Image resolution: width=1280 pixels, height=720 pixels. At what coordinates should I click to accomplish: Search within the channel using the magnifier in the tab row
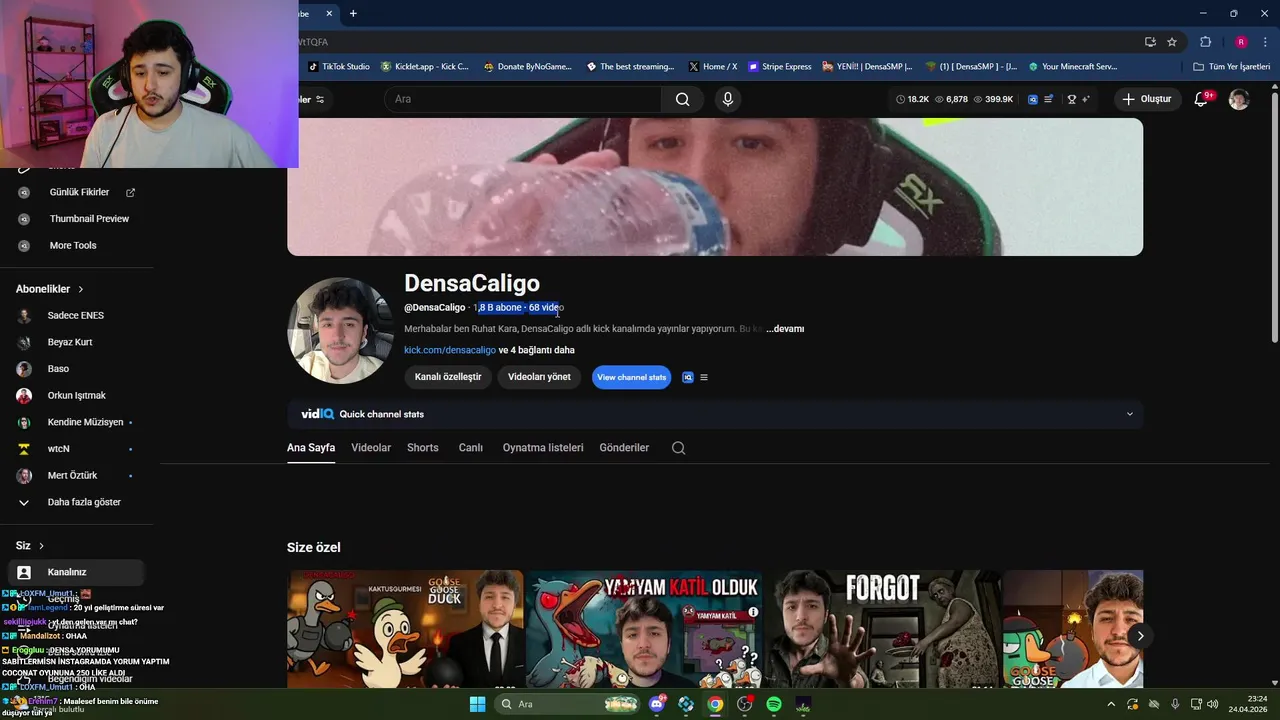point(679,448)
